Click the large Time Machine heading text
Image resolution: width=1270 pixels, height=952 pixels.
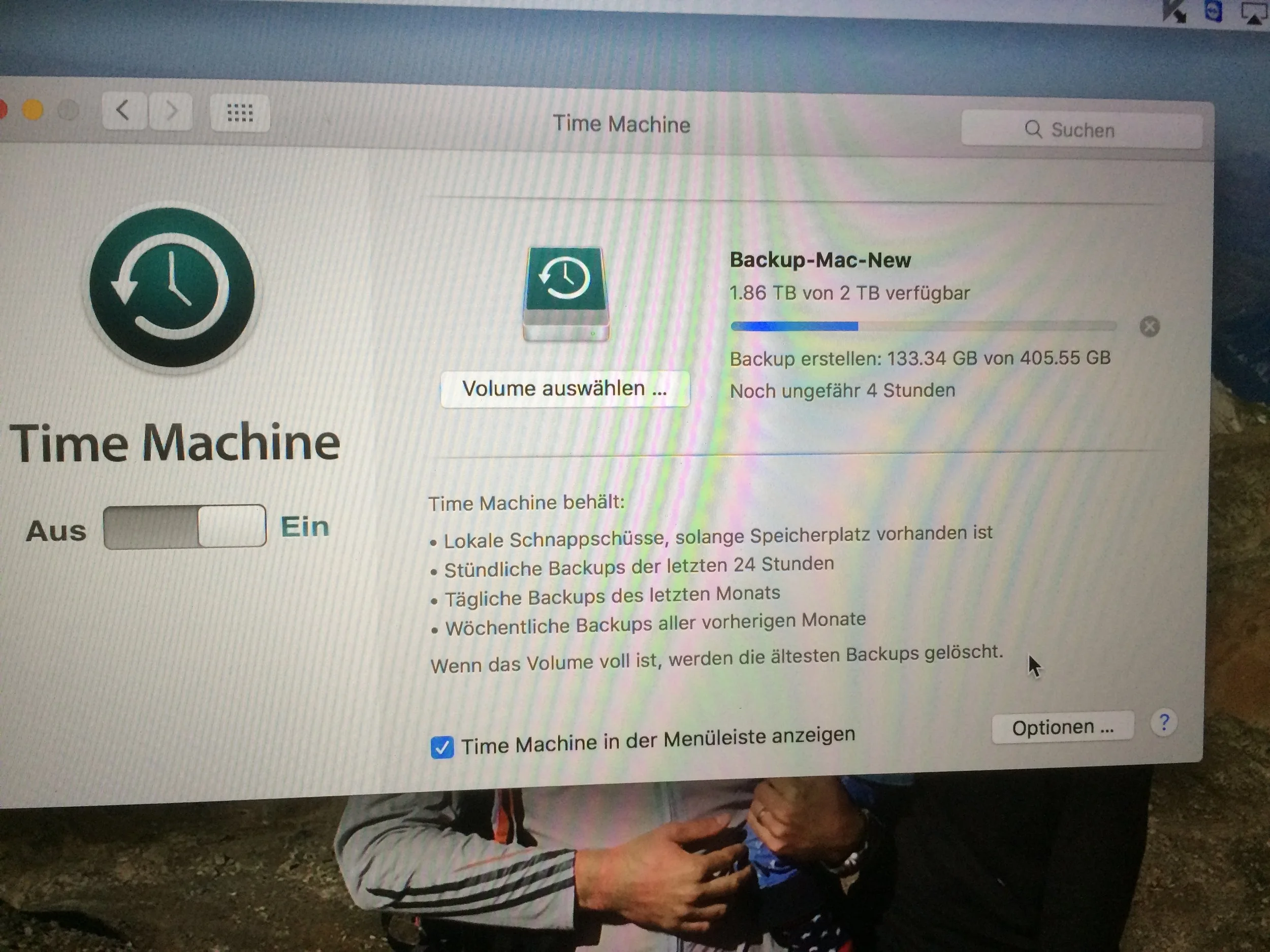(175, 442)
